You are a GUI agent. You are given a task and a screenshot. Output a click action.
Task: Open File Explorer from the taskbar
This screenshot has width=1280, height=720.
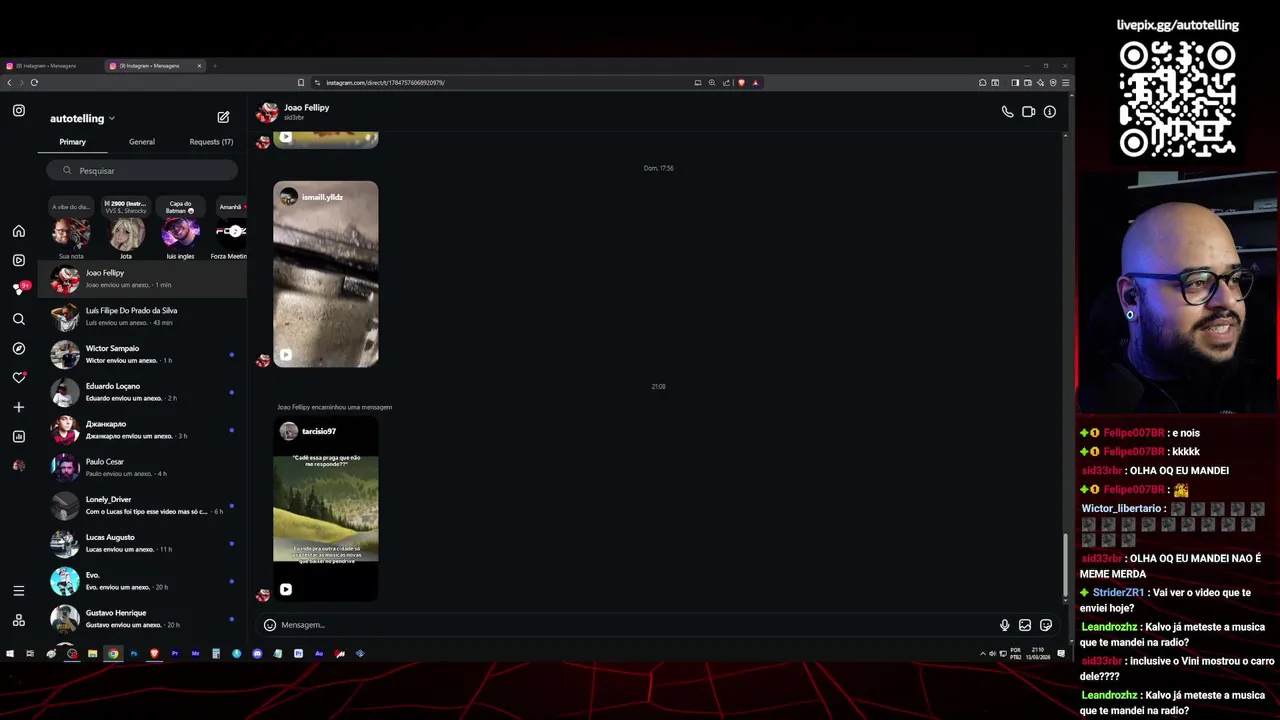[92, 654]
